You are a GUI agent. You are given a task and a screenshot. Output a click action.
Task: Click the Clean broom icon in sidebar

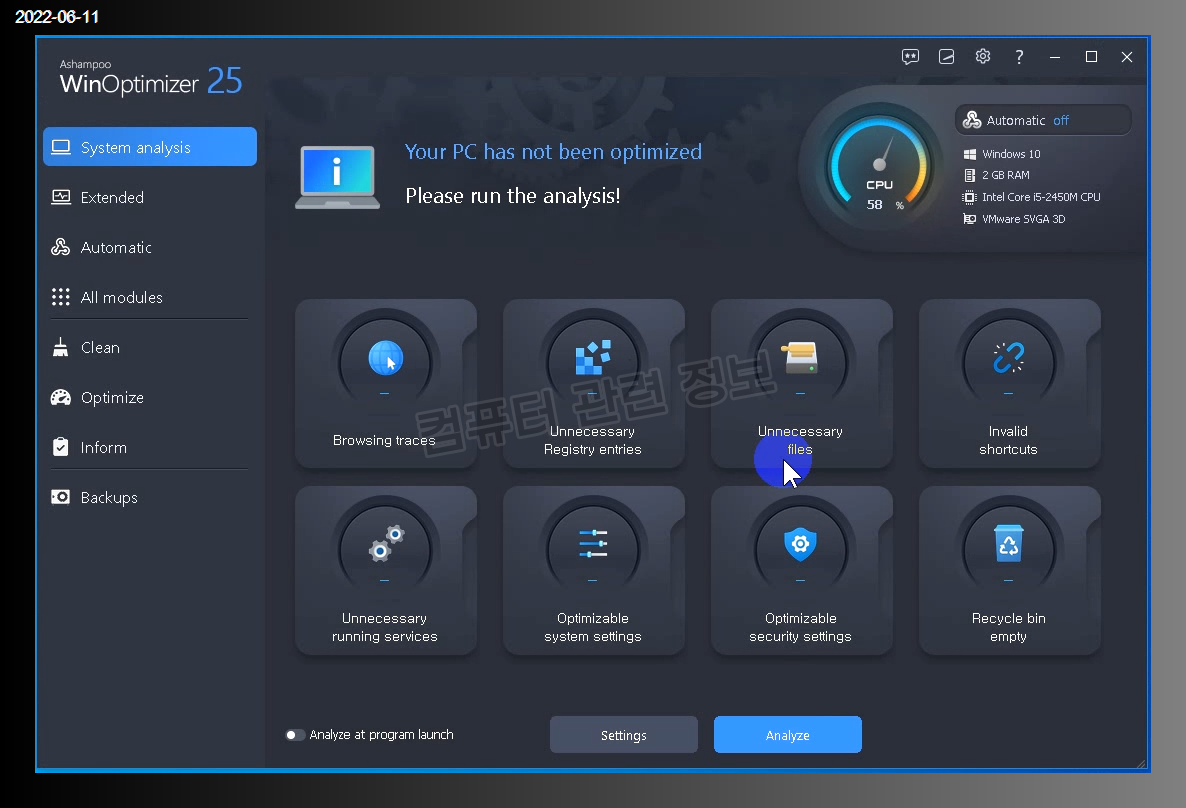click(61, 347)
